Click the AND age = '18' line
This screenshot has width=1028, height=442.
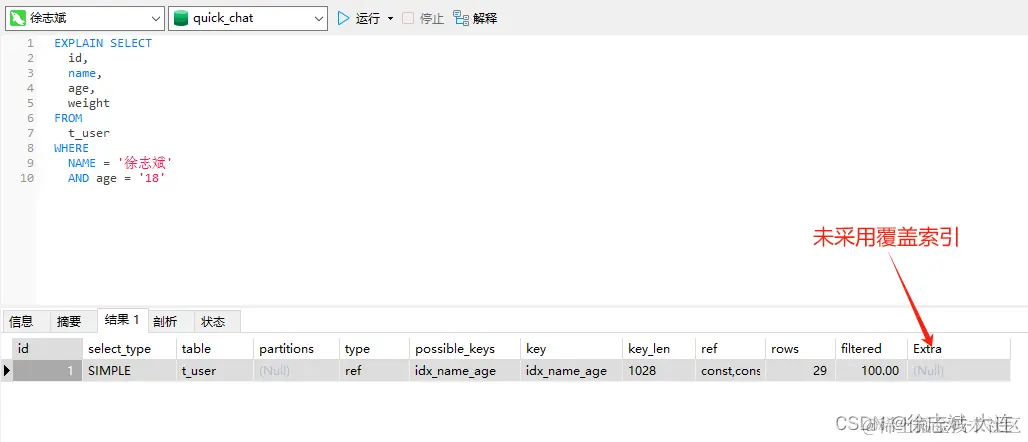coord(117,178)
